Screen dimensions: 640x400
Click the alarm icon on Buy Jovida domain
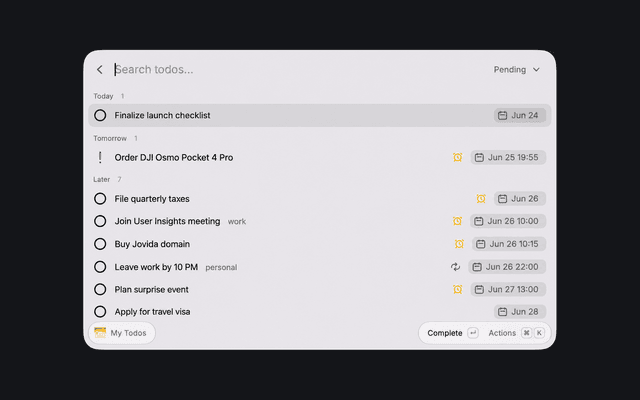pos(459,244)
